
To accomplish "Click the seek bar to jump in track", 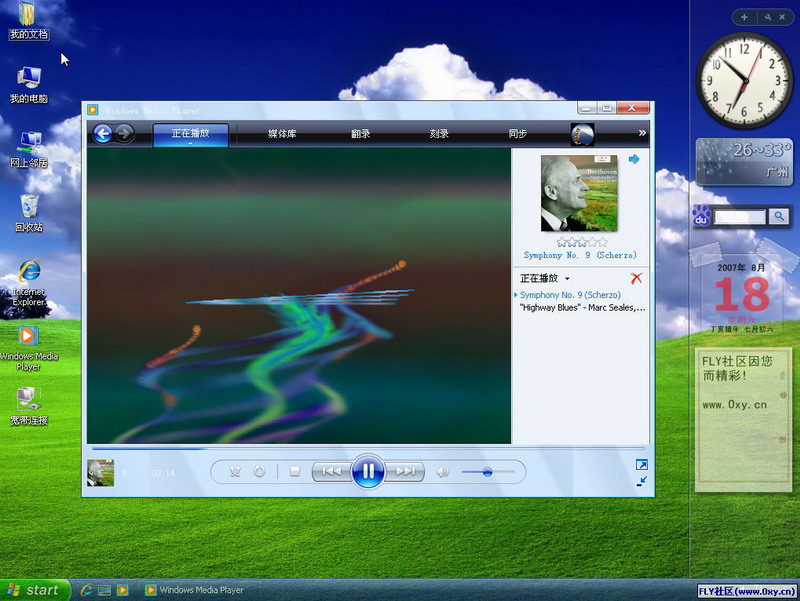I will 368,449.
